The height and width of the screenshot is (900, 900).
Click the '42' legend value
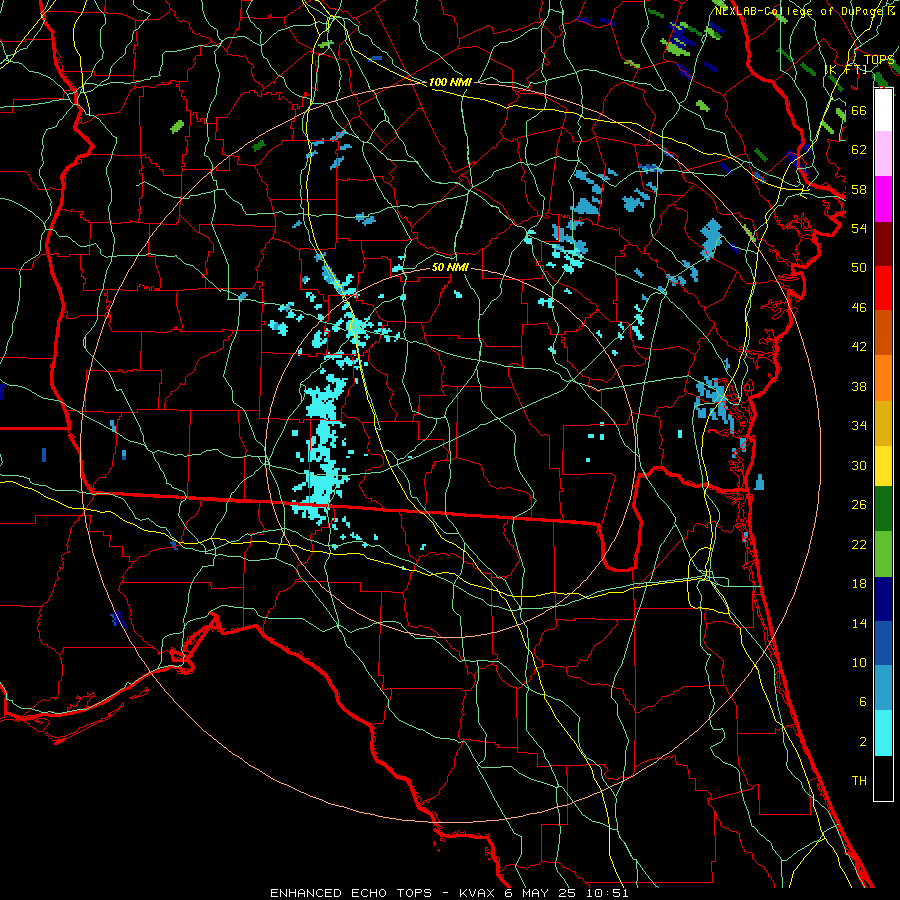click(x=859, y=347)
